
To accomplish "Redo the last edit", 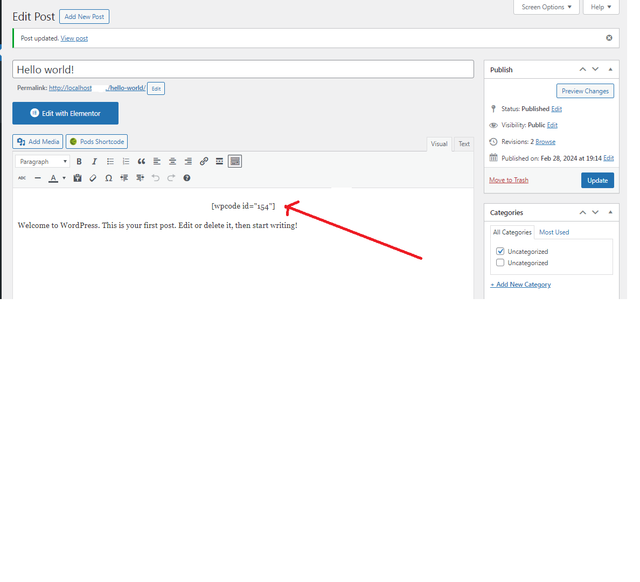I will click(171, 178).
